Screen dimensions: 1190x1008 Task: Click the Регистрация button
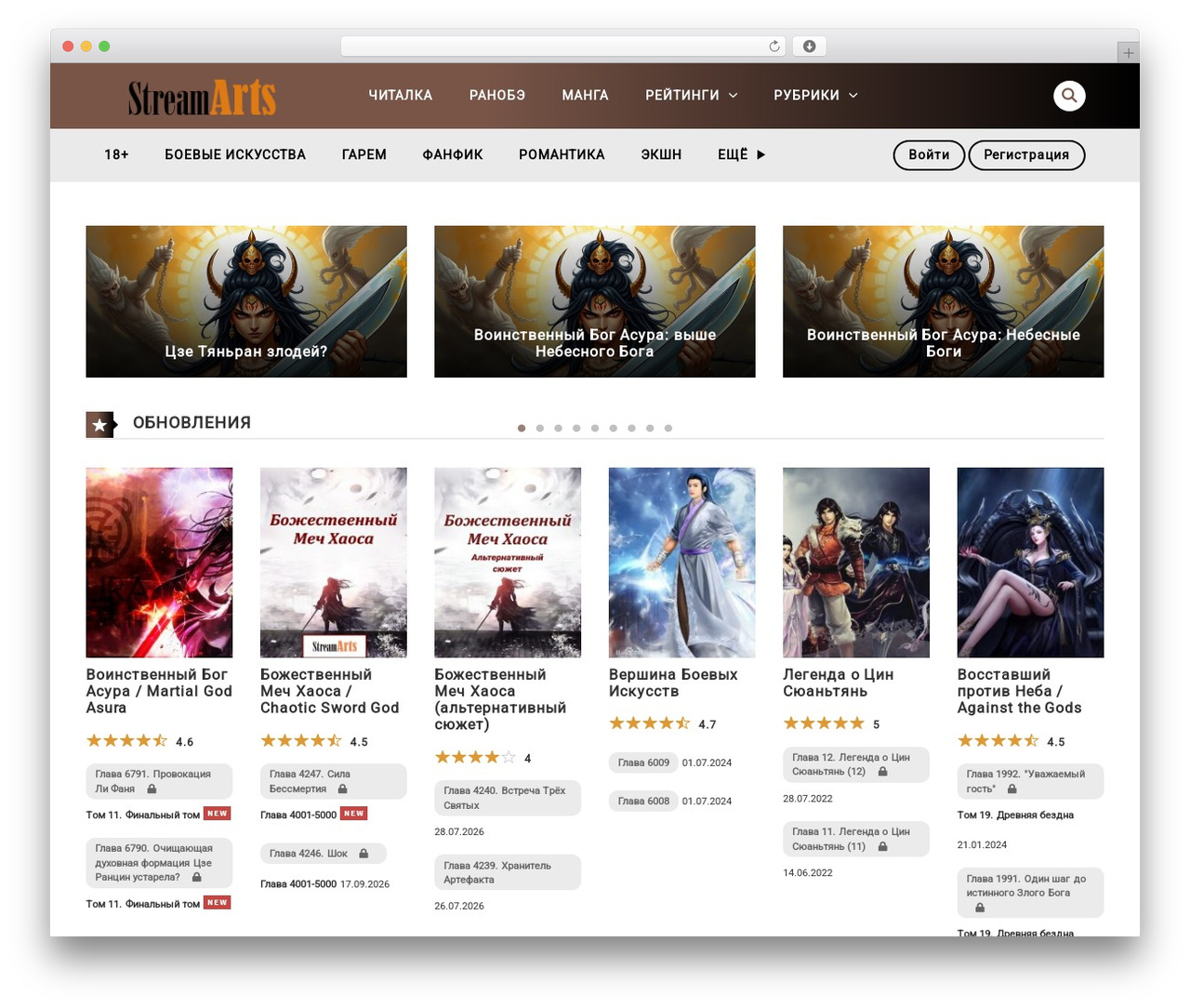coord(1026,155)
